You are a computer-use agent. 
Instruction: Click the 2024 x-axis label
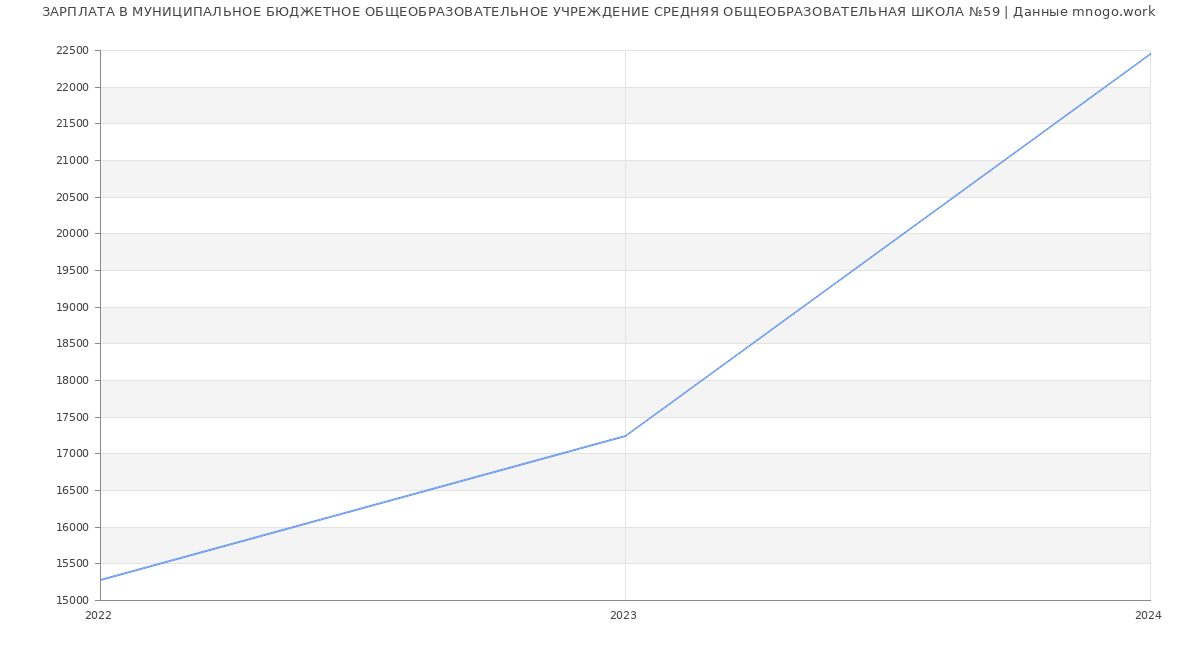point(1148,616)
